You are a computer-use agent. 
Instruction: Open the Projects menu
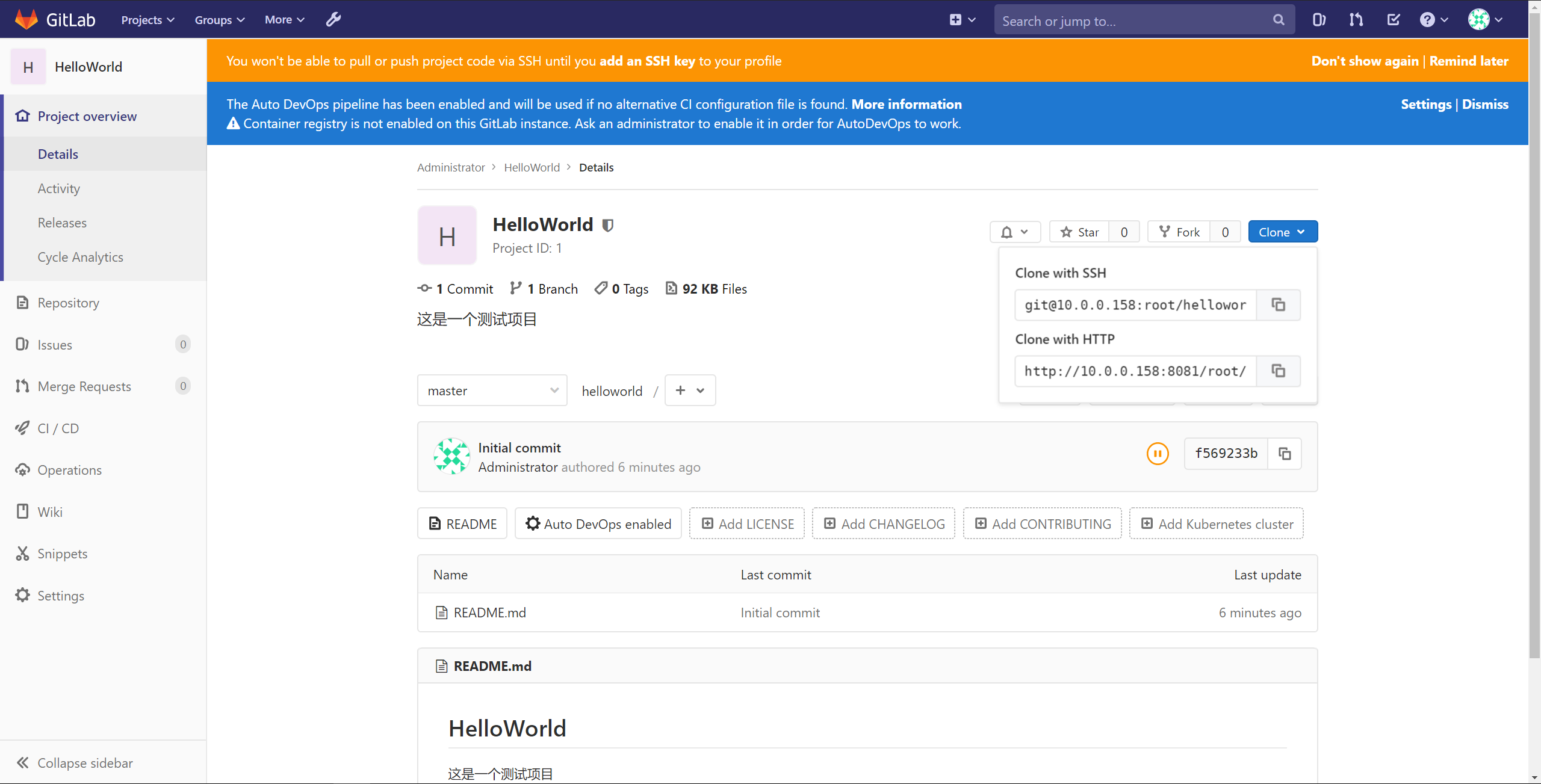[x=147, y=20]
